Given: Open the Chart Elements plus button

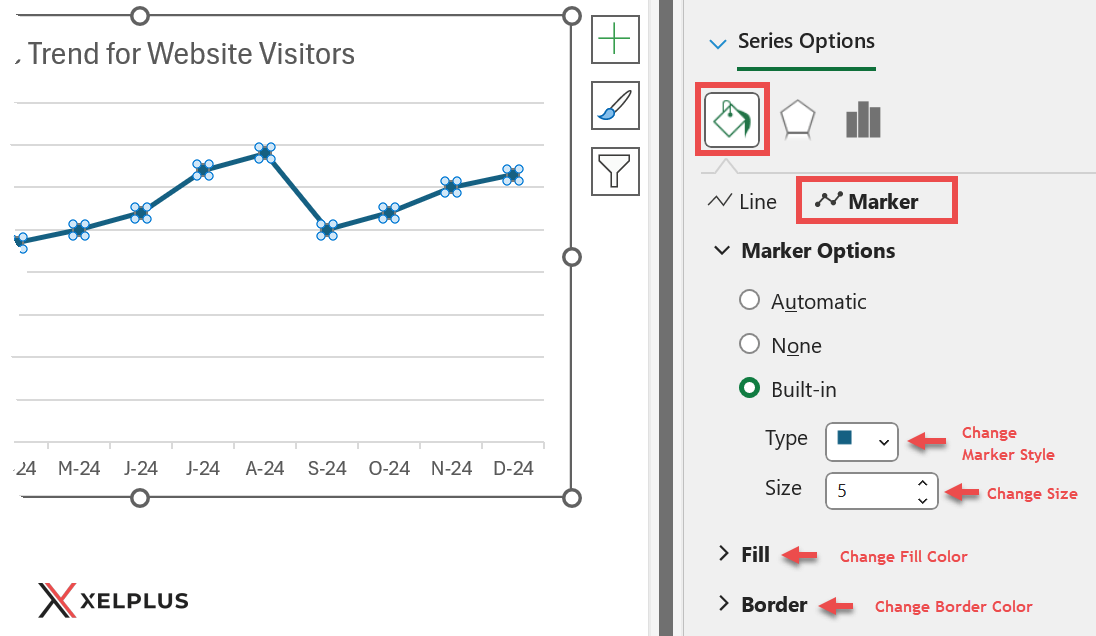Looking at the screenshot, I should click(614, 40).
